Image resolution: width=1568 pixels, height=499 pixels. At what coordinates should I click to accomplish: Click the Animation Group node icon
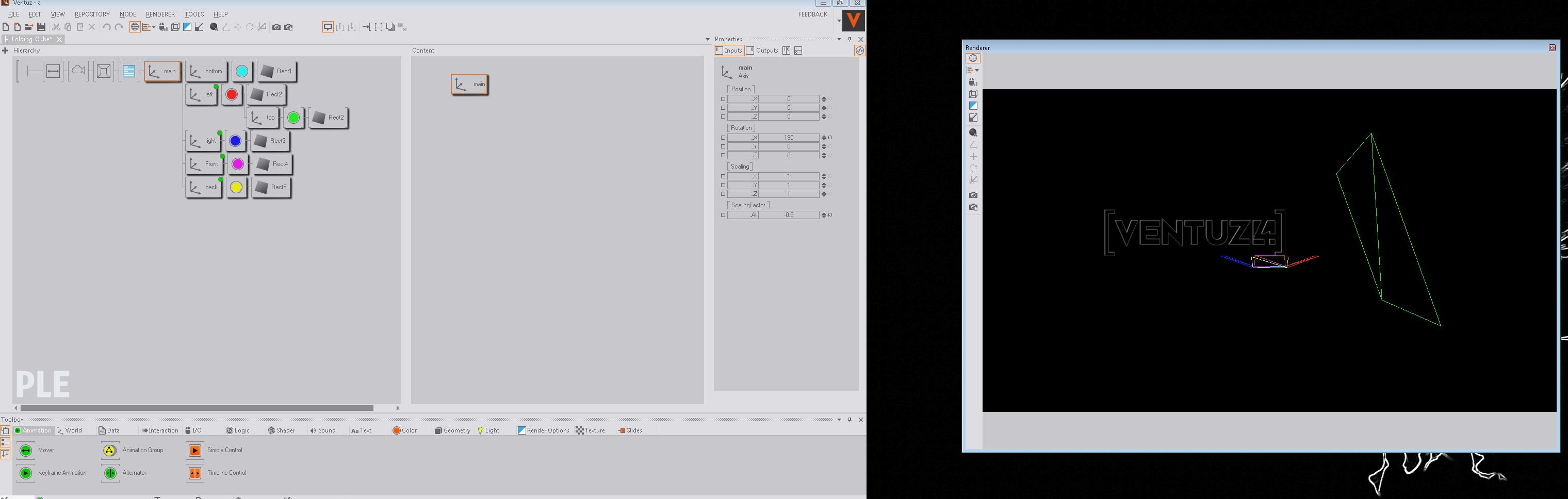pyautogui.click(x=109, y=451)
